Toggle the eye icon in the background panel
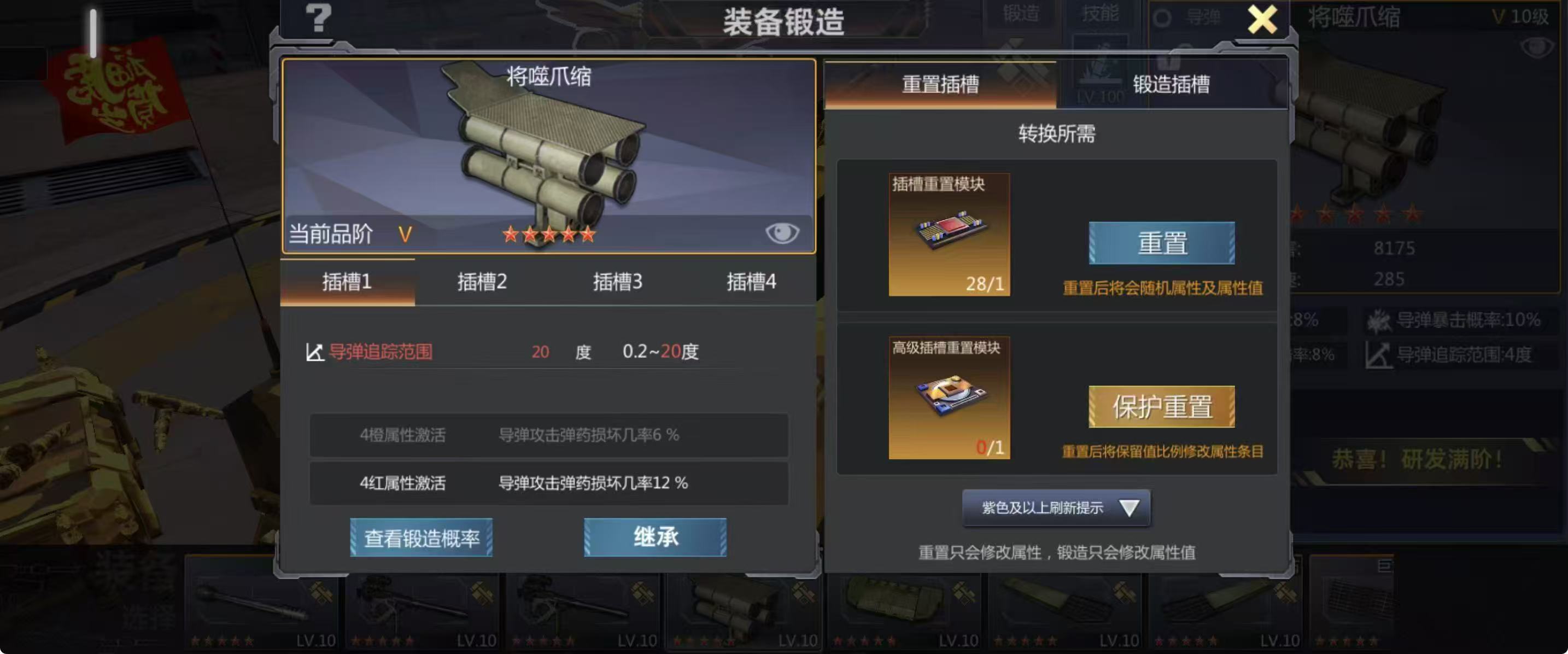Screen dimensions: 1568x654 point(1536,48)
